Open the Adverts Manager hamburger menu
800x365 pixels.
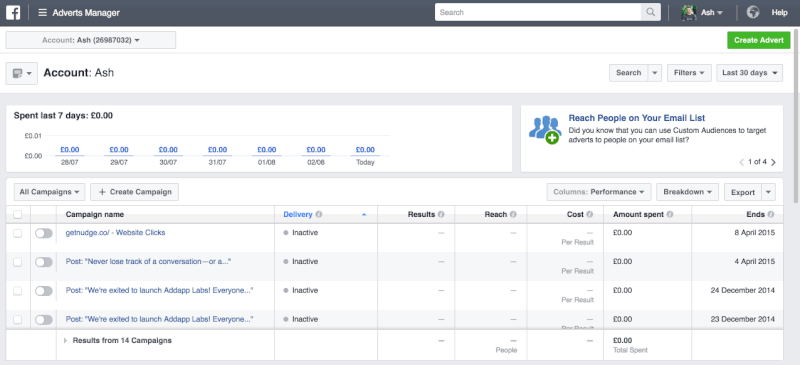click(42, 13)
